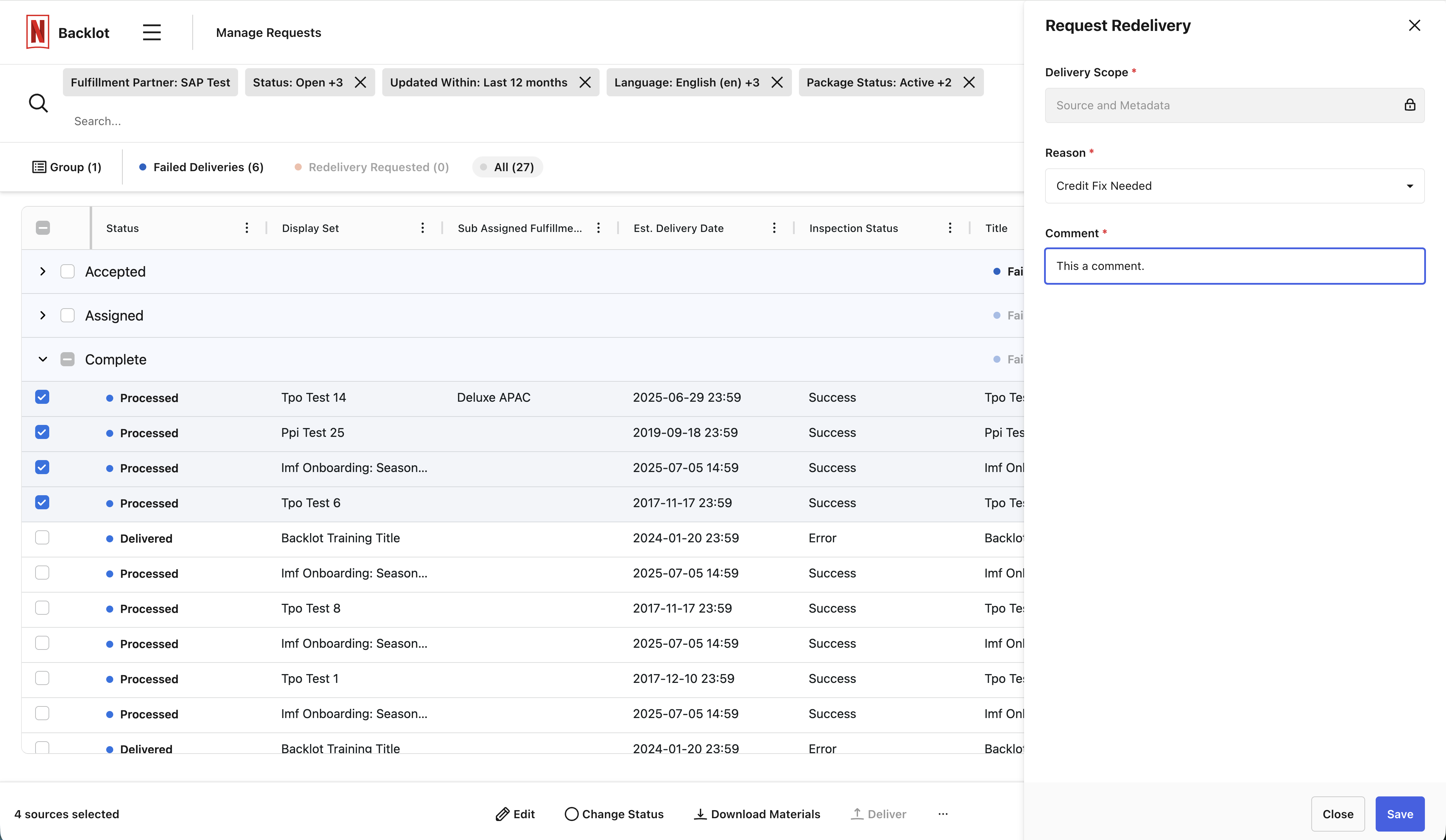Click the Change Status button

coord(614,814)
